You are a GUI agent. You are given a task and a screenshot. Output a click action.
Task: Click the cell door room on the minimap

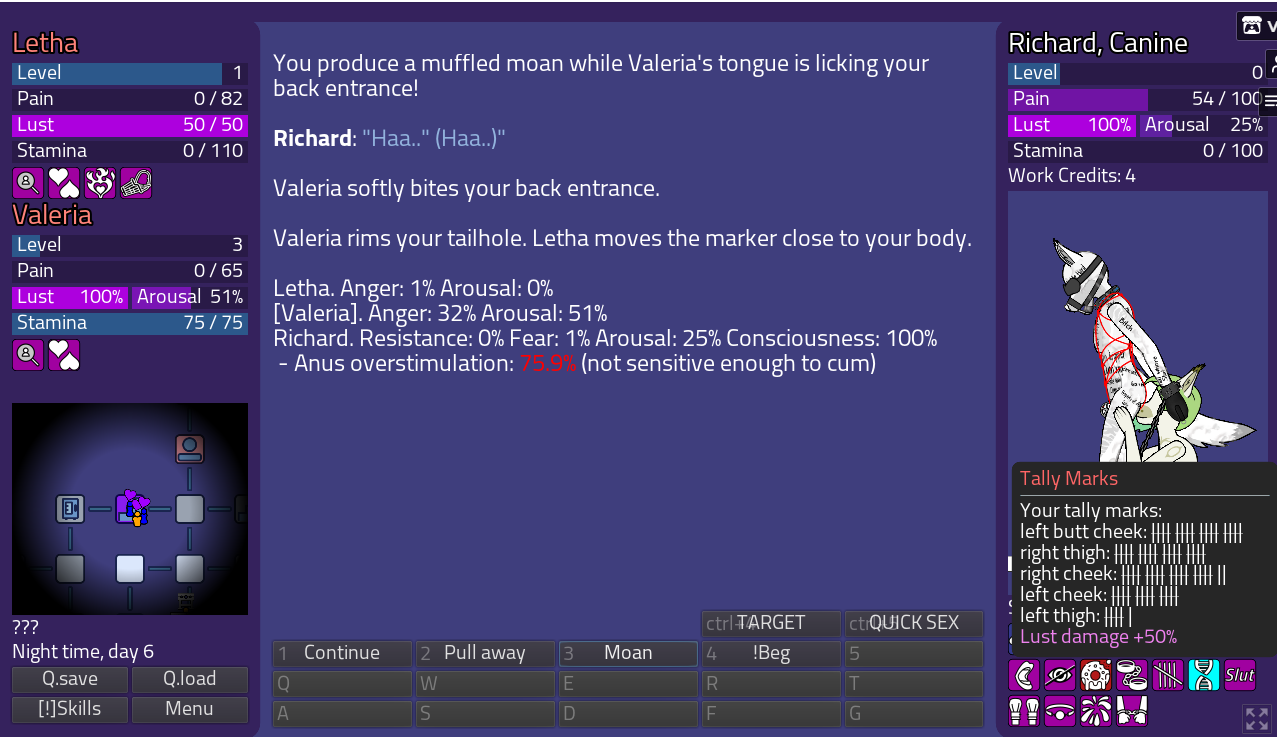point(70,509)
